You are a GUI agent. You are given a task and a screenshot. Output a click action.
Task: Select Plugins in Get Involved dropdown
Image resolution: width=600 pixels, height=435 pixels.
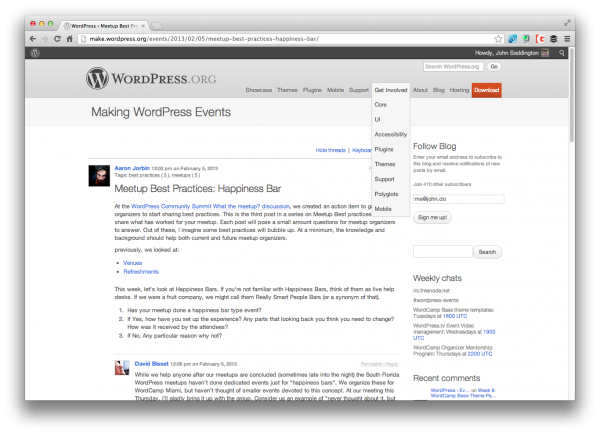tap(384, 149)
